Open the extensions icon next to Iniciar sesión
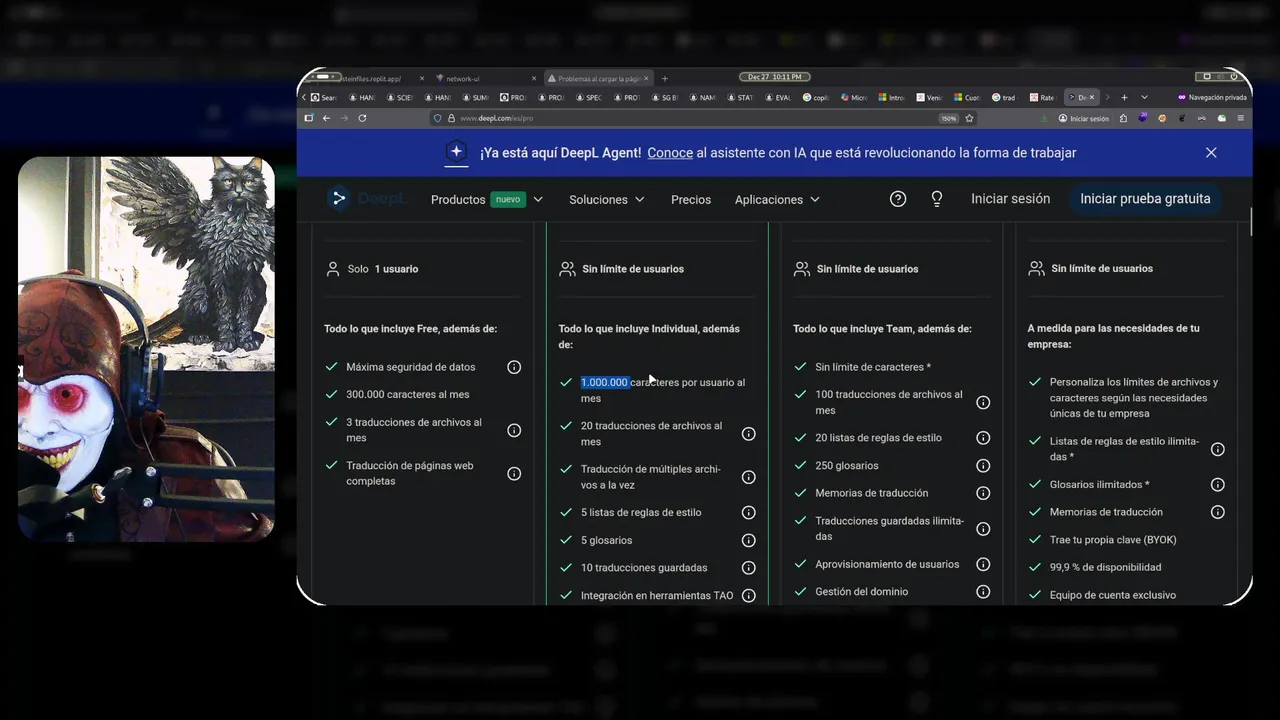 click(1123, 118)
